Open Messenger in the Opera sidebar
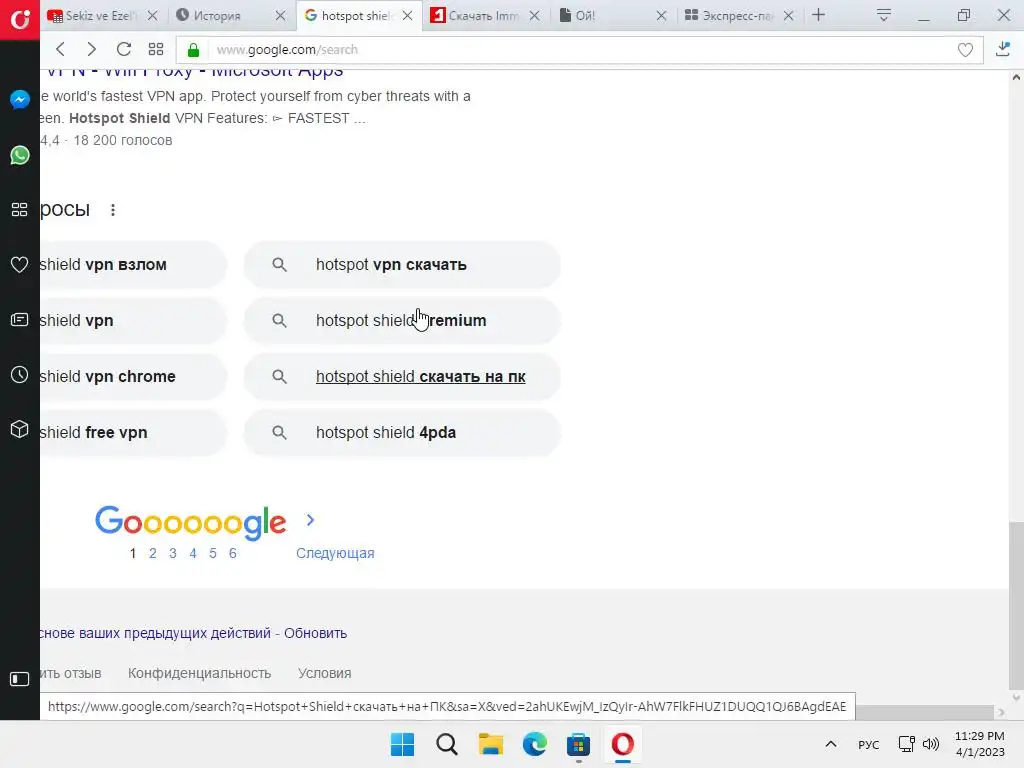 click(20, 99)
